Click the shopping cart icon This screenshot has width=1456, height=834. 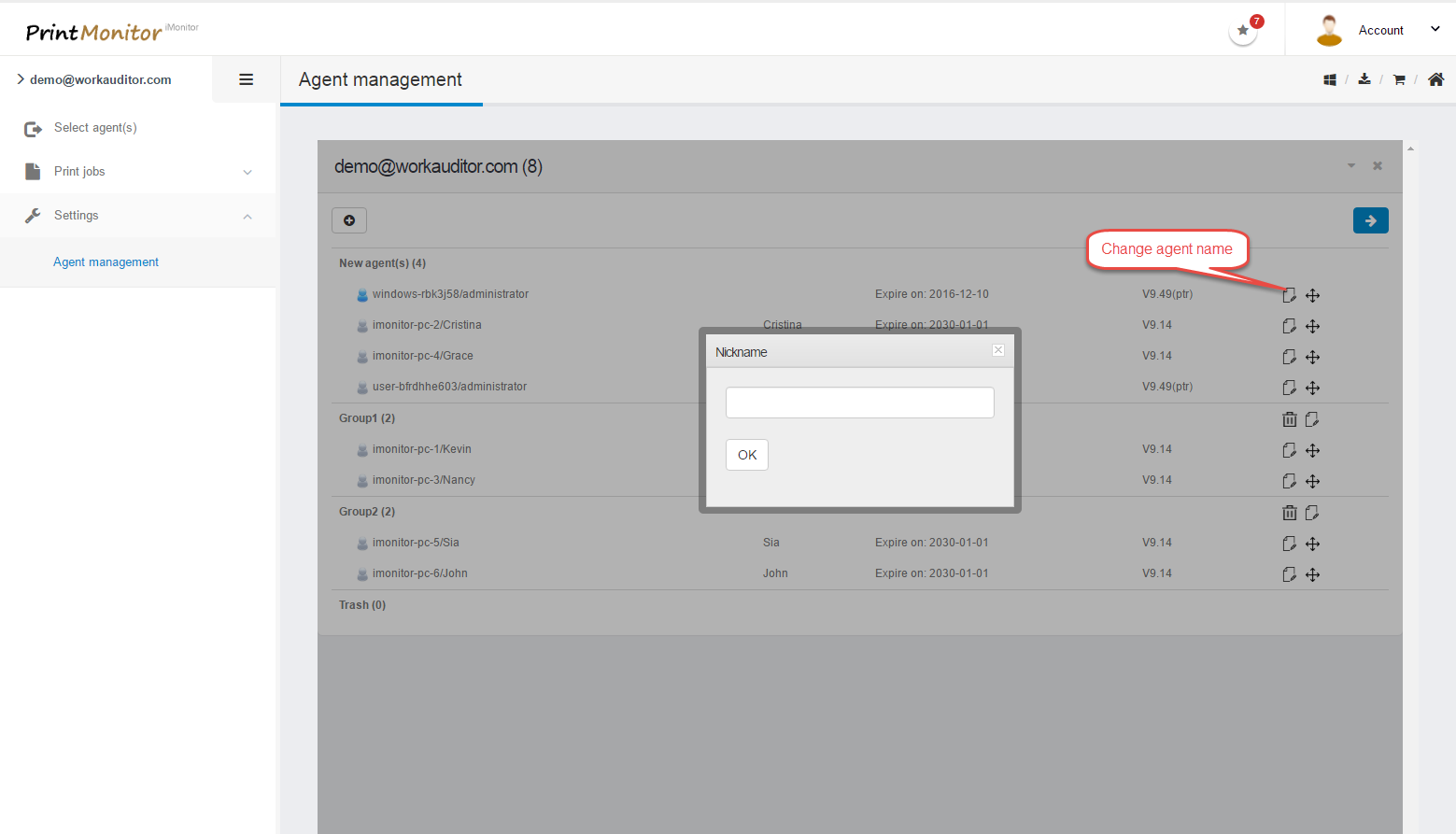tap(1399, 80)
